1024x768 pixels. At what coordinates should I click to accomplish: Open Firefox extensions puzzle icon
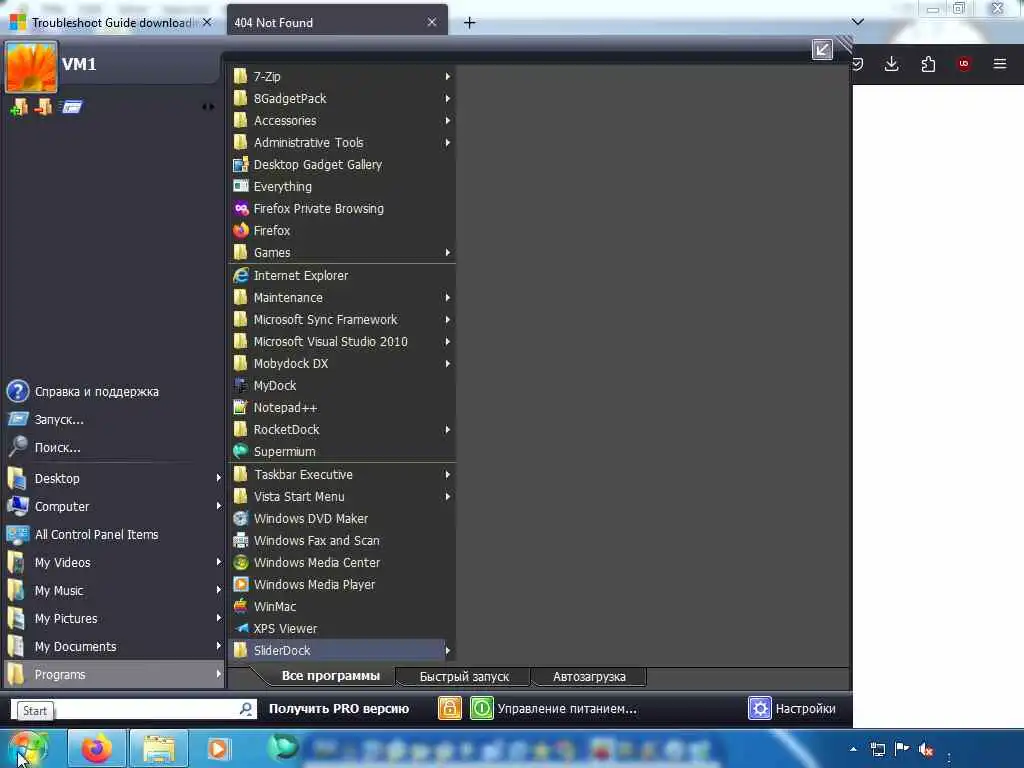click(928, 64)
